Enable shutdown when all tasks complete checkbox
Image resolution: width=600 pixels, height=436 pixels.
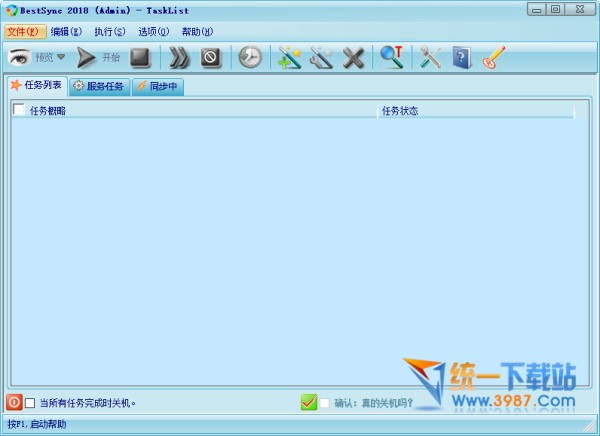click(x=30, y=403)
